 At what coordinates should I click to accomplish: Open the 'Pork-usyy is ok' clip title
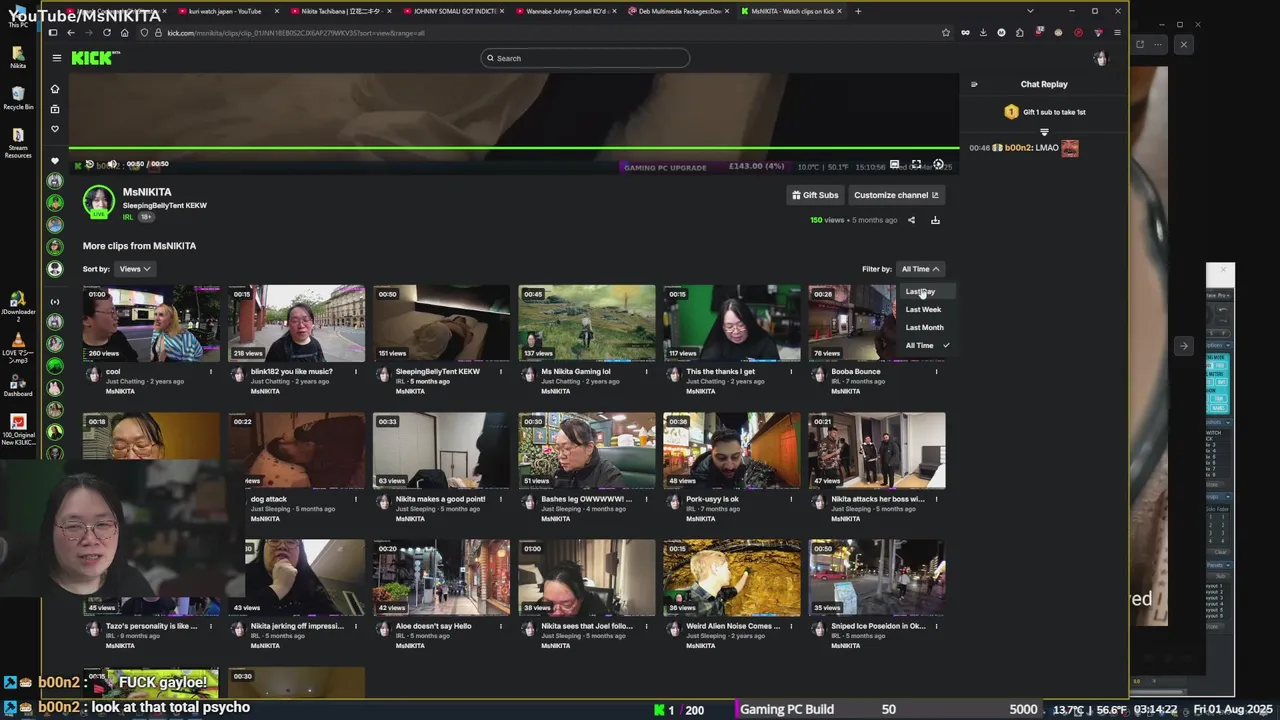point(712,499)
